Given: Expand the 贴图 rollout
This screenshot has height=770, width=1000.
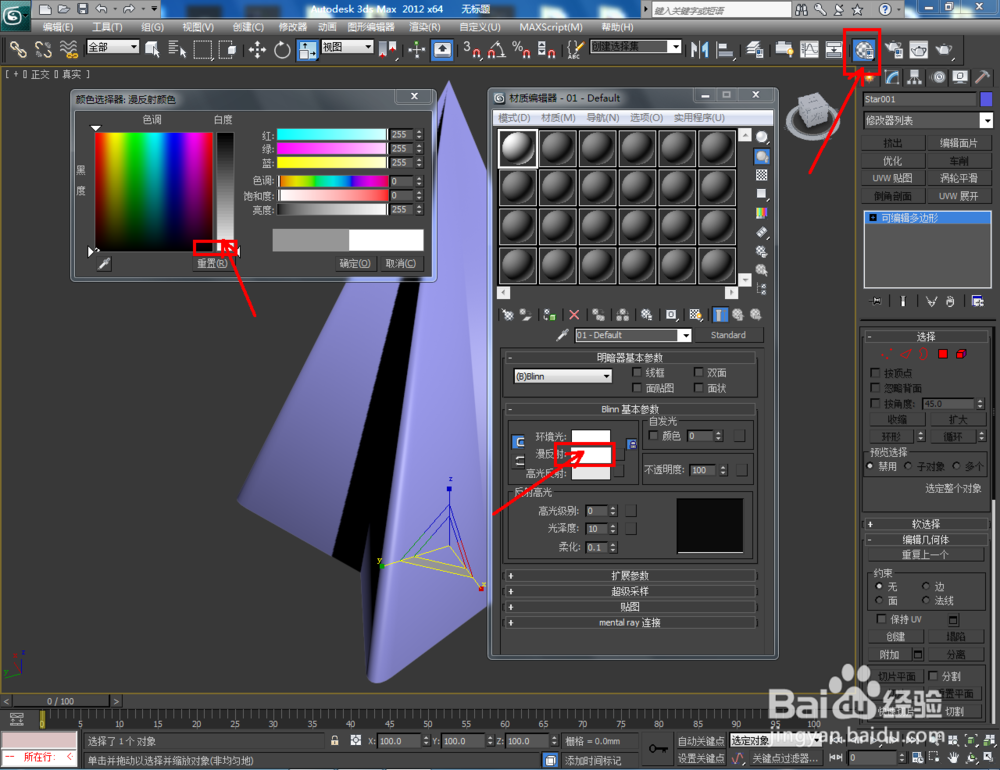Looking at the screenshot, I should [x=629, y=607].
